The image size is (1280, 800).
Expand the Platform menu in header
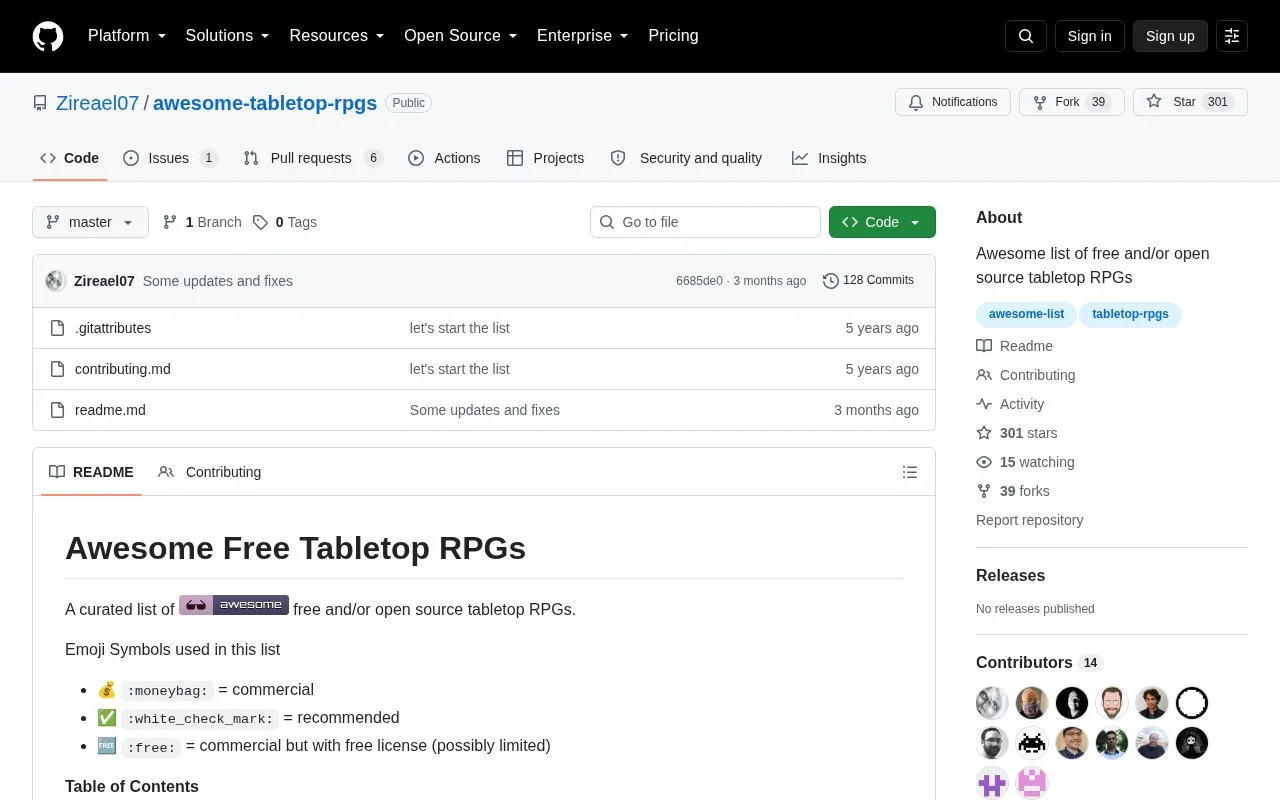[x=127, y=36]
